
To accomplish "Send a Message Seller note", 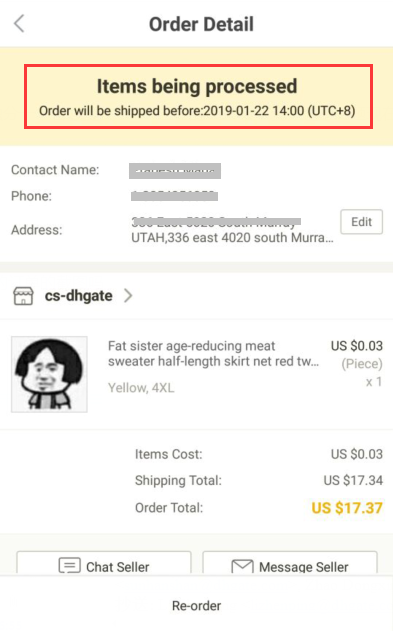I will tap(290, 563).
